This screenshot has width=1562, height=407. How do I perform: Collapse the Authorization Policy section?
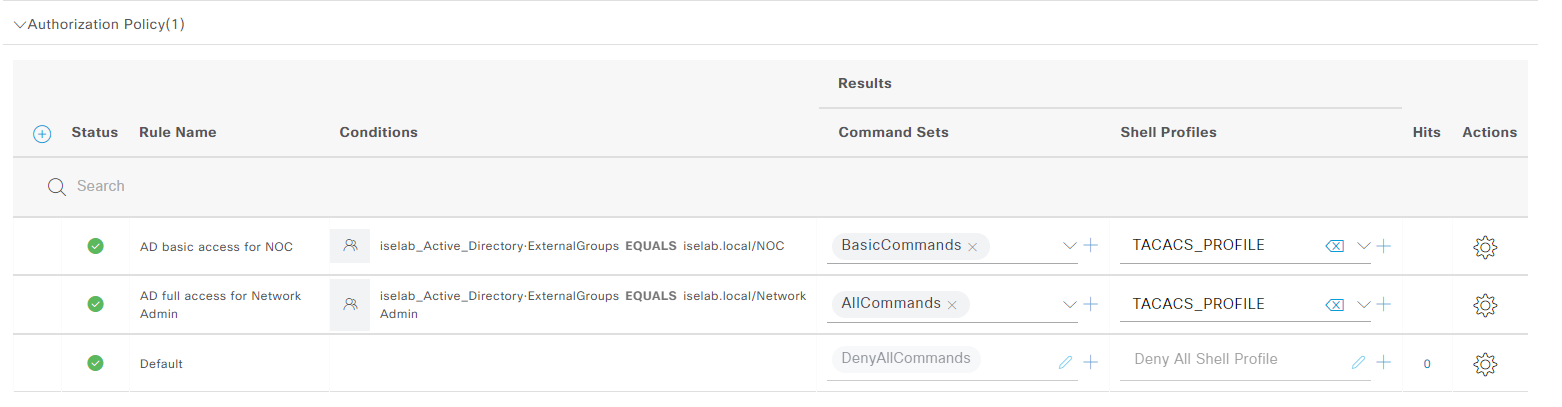(x=20, y=25)
